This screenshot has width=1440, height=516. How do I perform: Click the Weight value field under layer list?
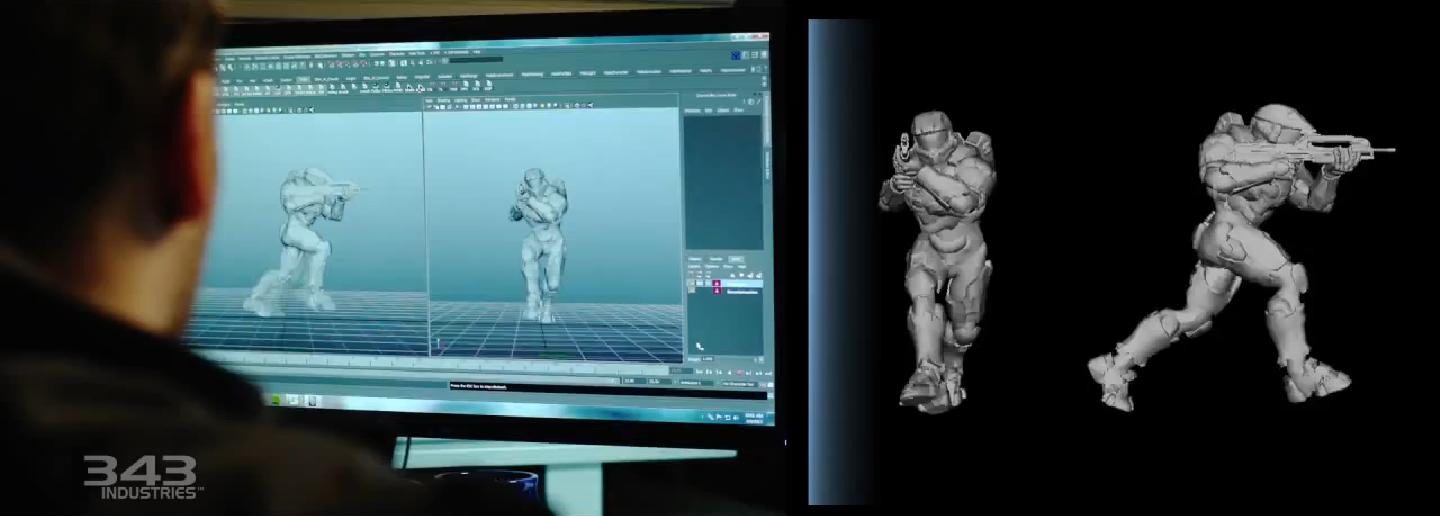click(x=708, y=359)
